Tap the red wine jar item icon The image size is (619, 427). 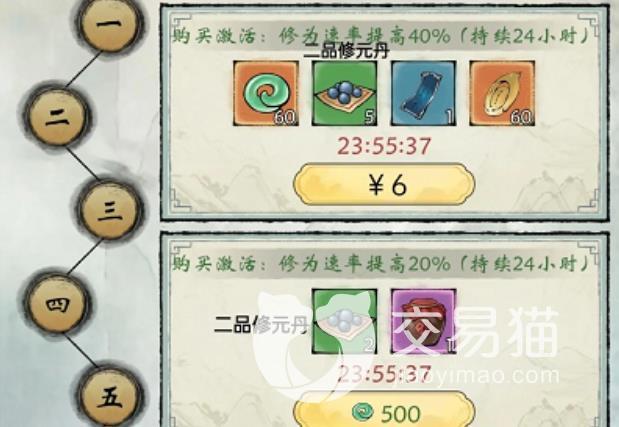(423, 322)
